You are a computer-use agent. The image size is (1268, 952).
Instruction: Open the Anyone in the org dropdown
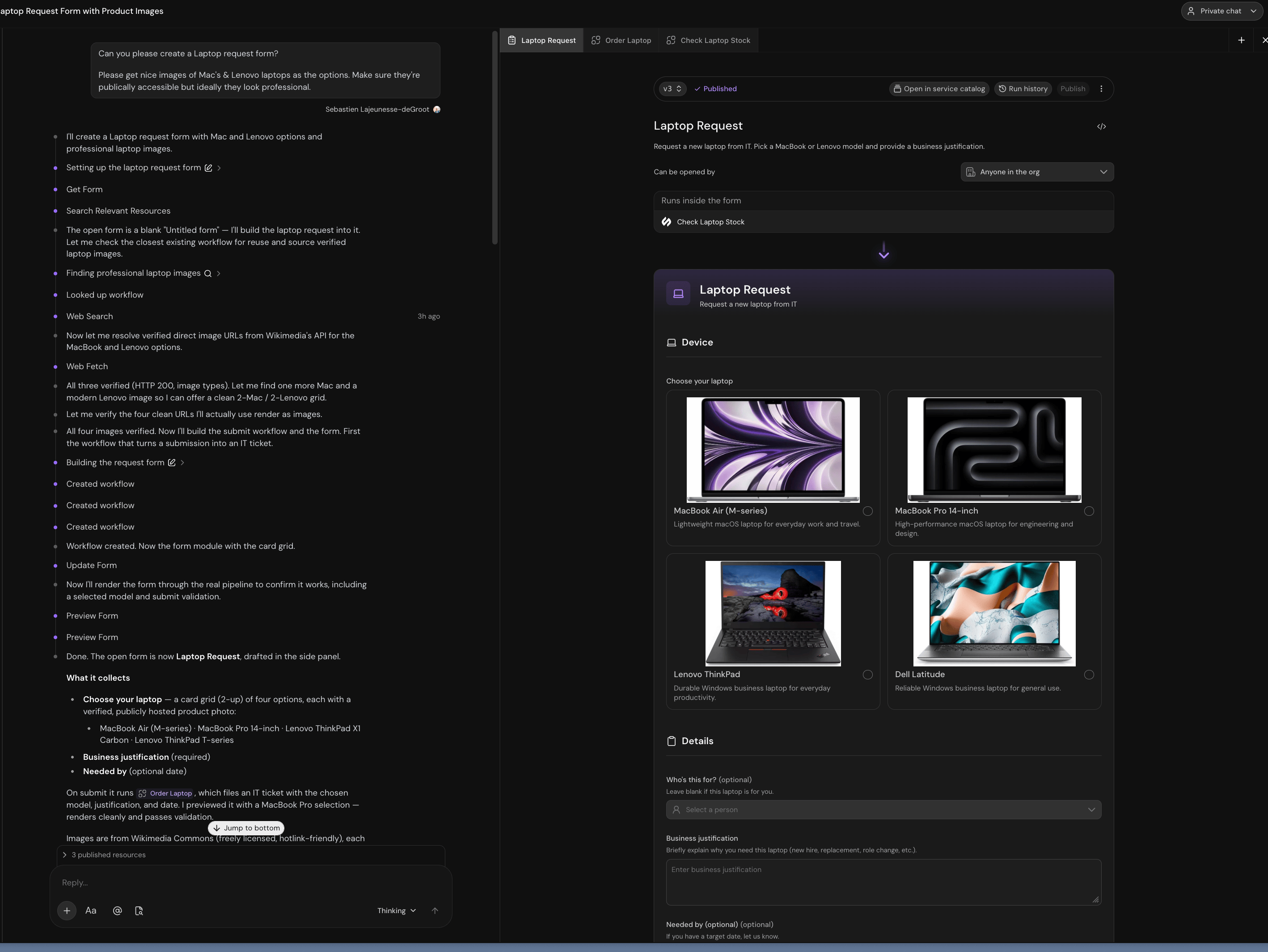coord(1037,172)
